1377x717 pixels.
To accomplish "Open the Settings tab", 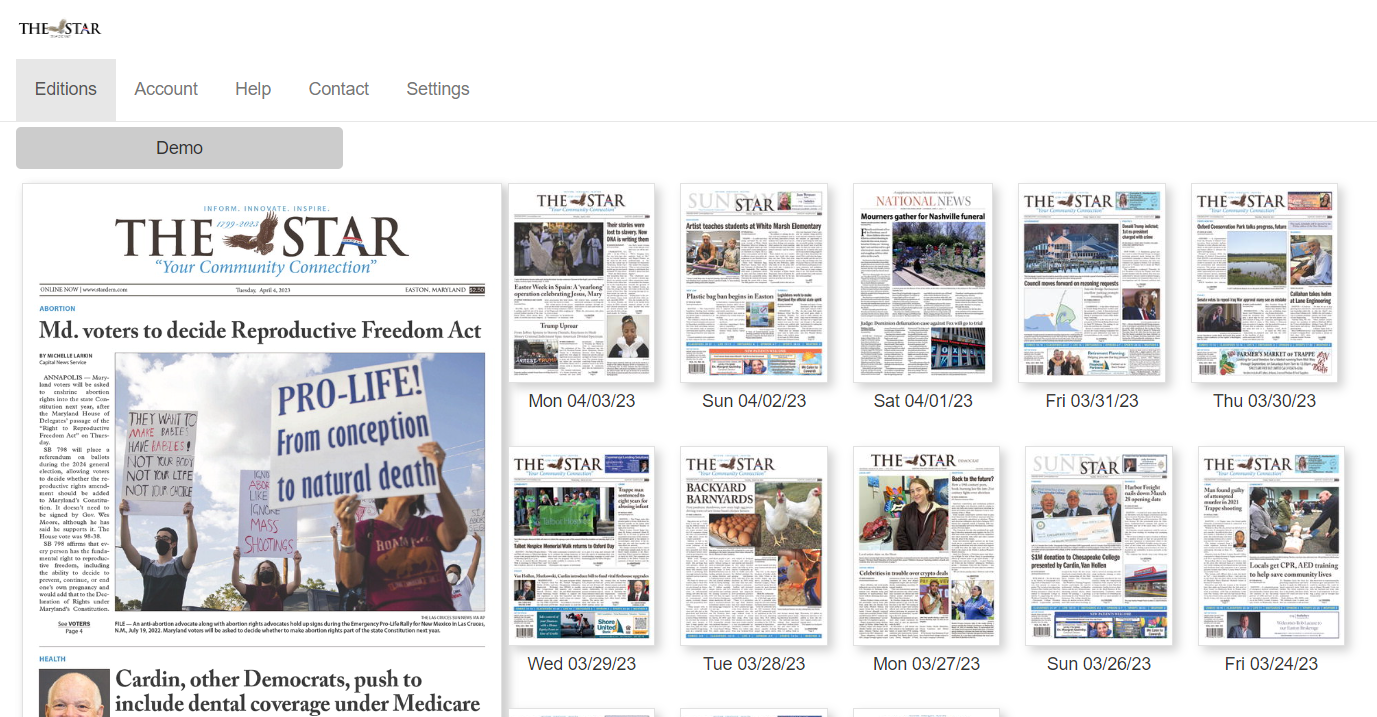I will [x=438, y=89].
